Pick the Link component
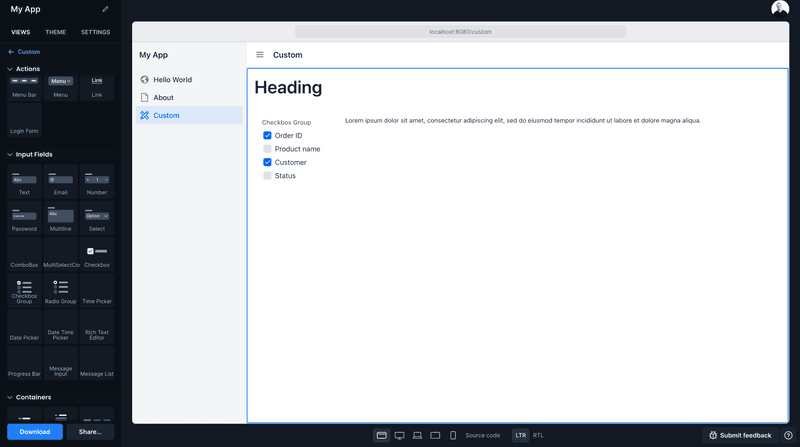800x447 pixels. (97, 87)
